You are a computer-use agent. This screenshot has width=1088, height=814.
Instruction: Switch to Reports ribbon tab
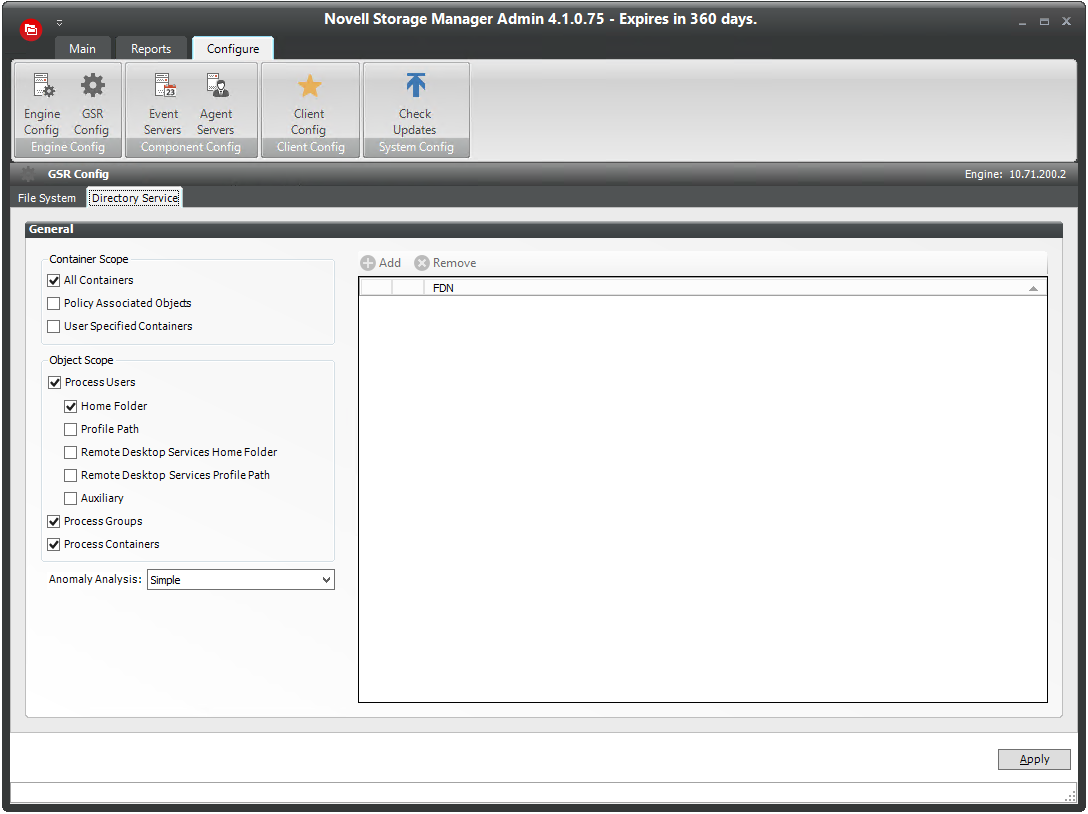coord(151,49)
